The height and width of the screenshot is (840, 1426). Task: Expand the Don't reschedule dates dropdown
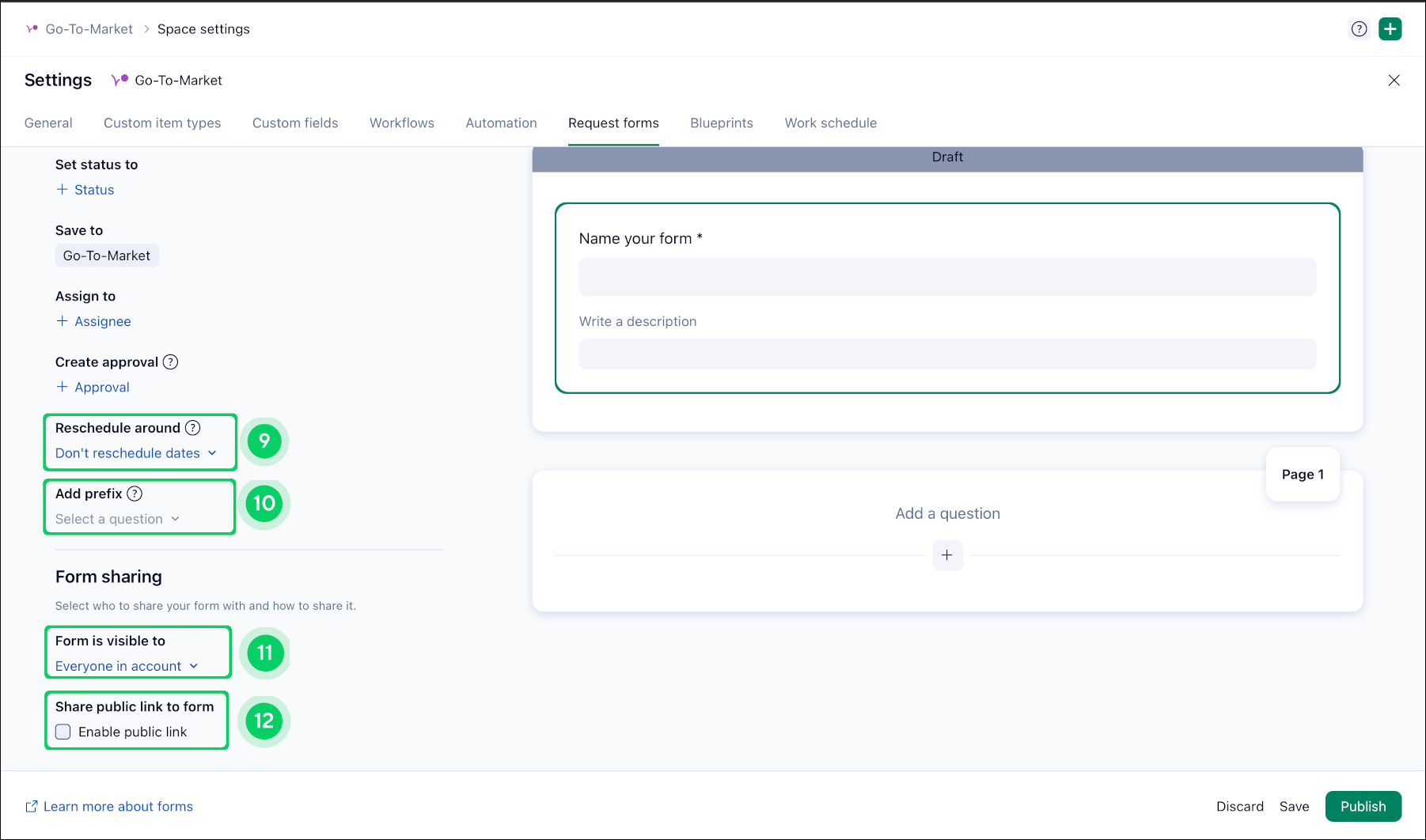click(135, 453)
